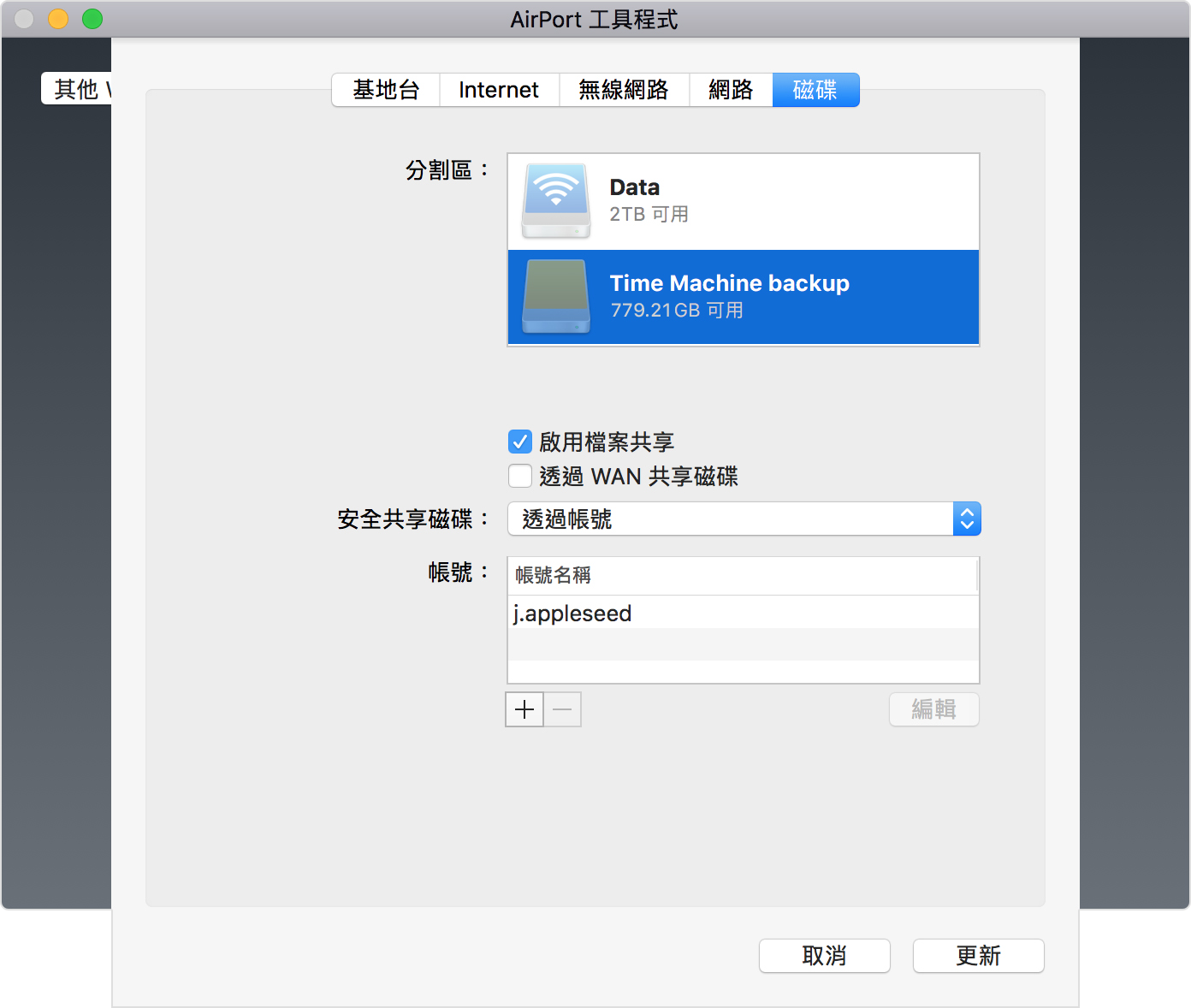The image size is (1191, 1008).
Task: Click the green zoom window button
Action: (92, 19)
